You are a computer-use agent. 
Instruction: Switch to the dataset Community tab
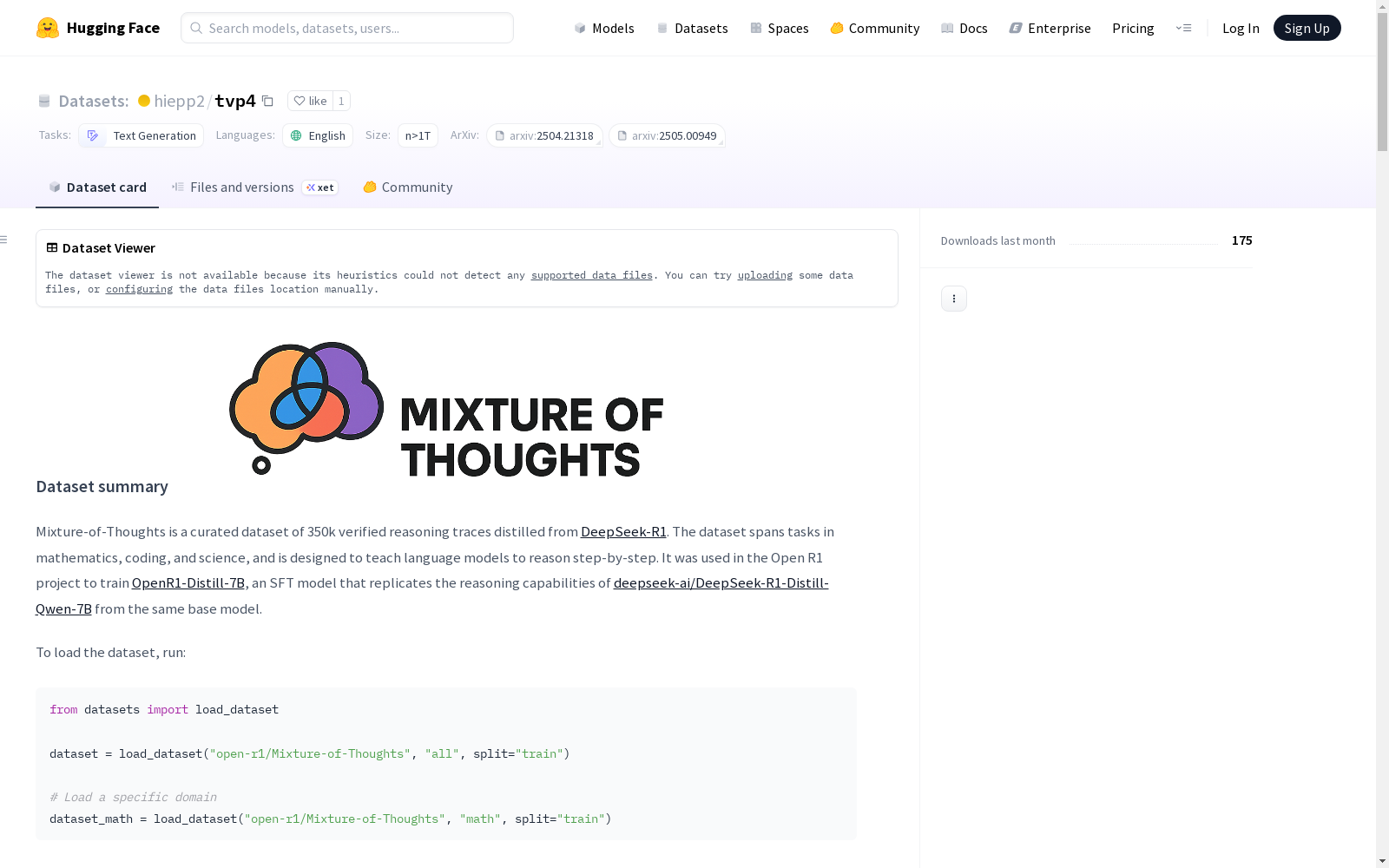pyautogui.click(x=408, y=187)
